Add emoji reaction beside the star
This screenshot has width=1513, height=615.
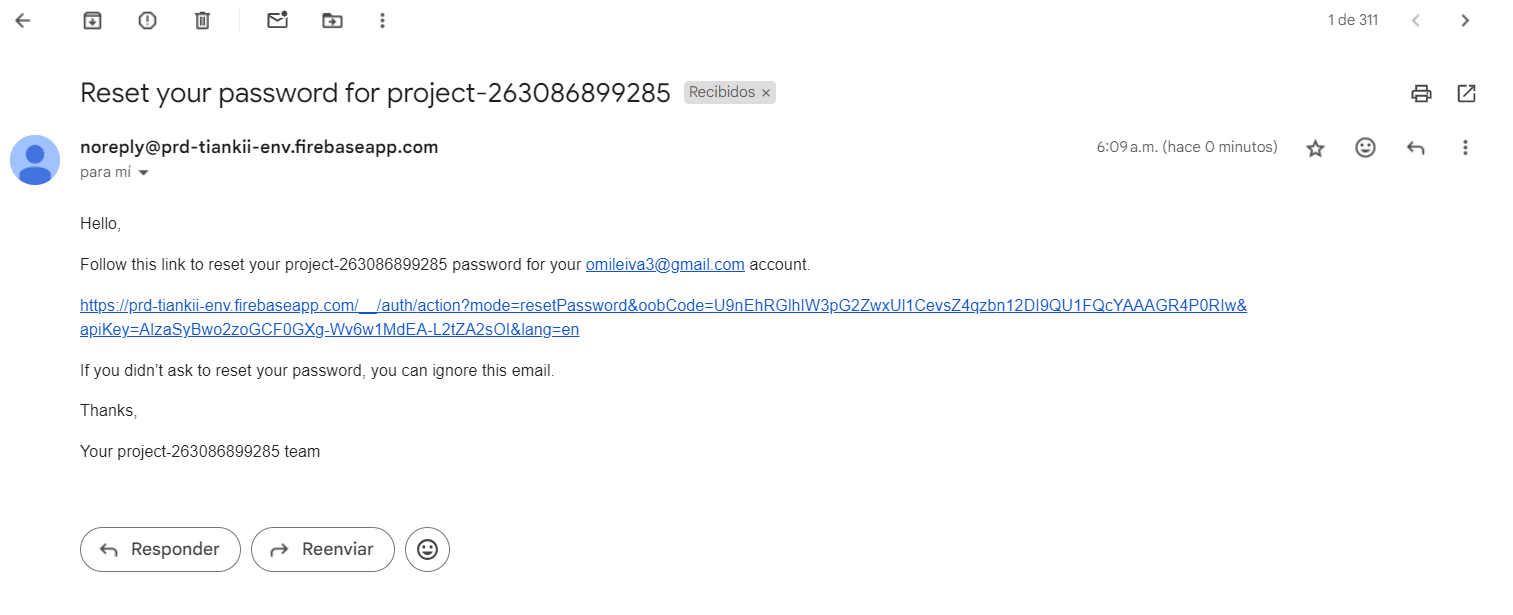1365,147
